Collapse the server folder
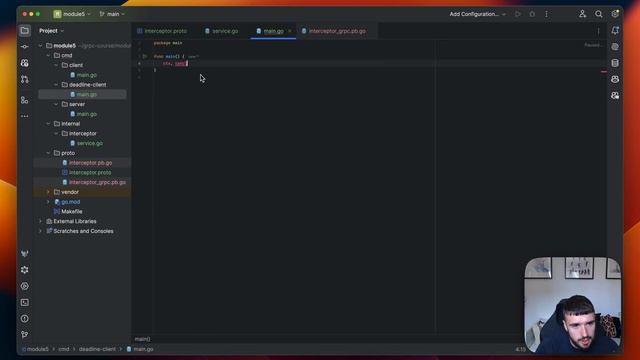Image resolution: width=640 pixels, height=360 pixels. click(56, 104)
